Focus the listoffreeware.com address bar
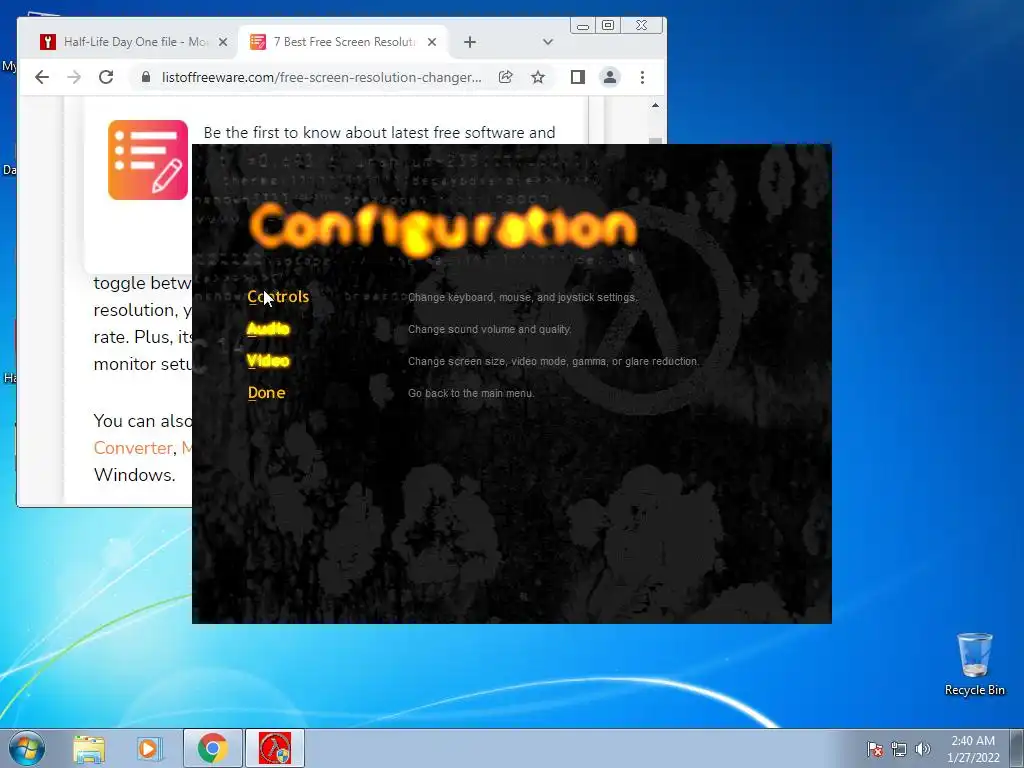 pyautogui.click(x=321, y=77)
